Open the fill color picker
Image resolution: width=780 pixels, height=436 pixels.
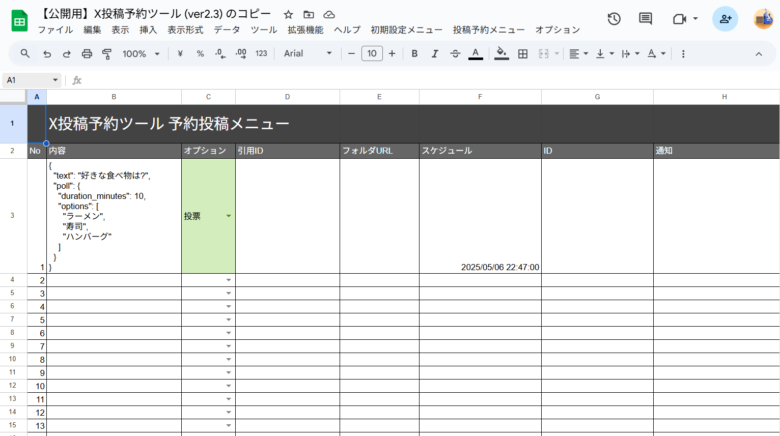tap(501, 54)
